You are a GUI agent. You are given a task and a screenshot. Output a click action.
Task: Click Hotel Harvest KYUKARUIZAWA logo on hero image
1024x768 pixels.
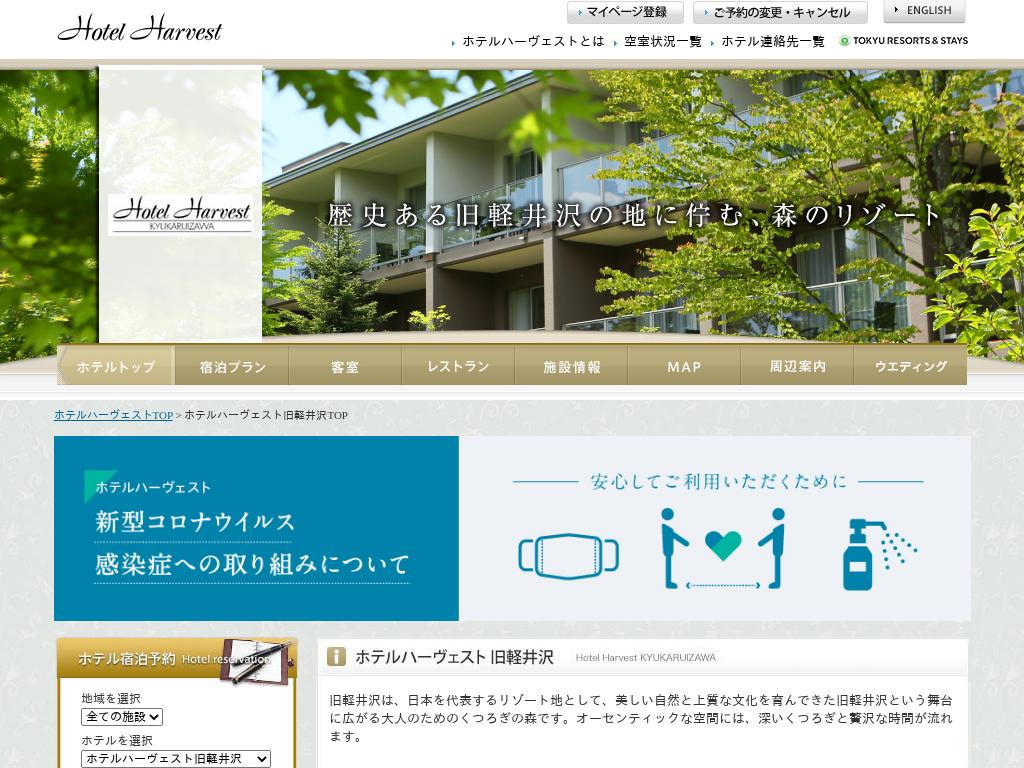click(x=180, y=214)
